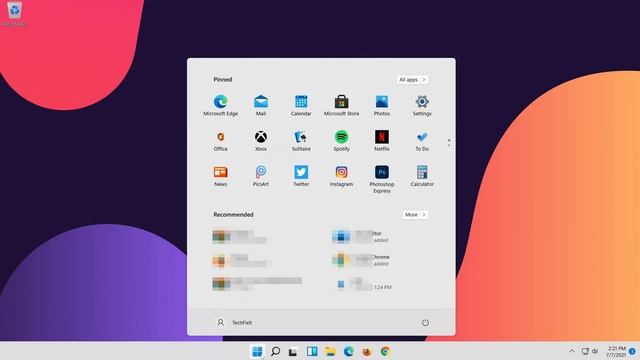Open the To Do app
The height and width of the screenshot is (360, 640).
422,141
